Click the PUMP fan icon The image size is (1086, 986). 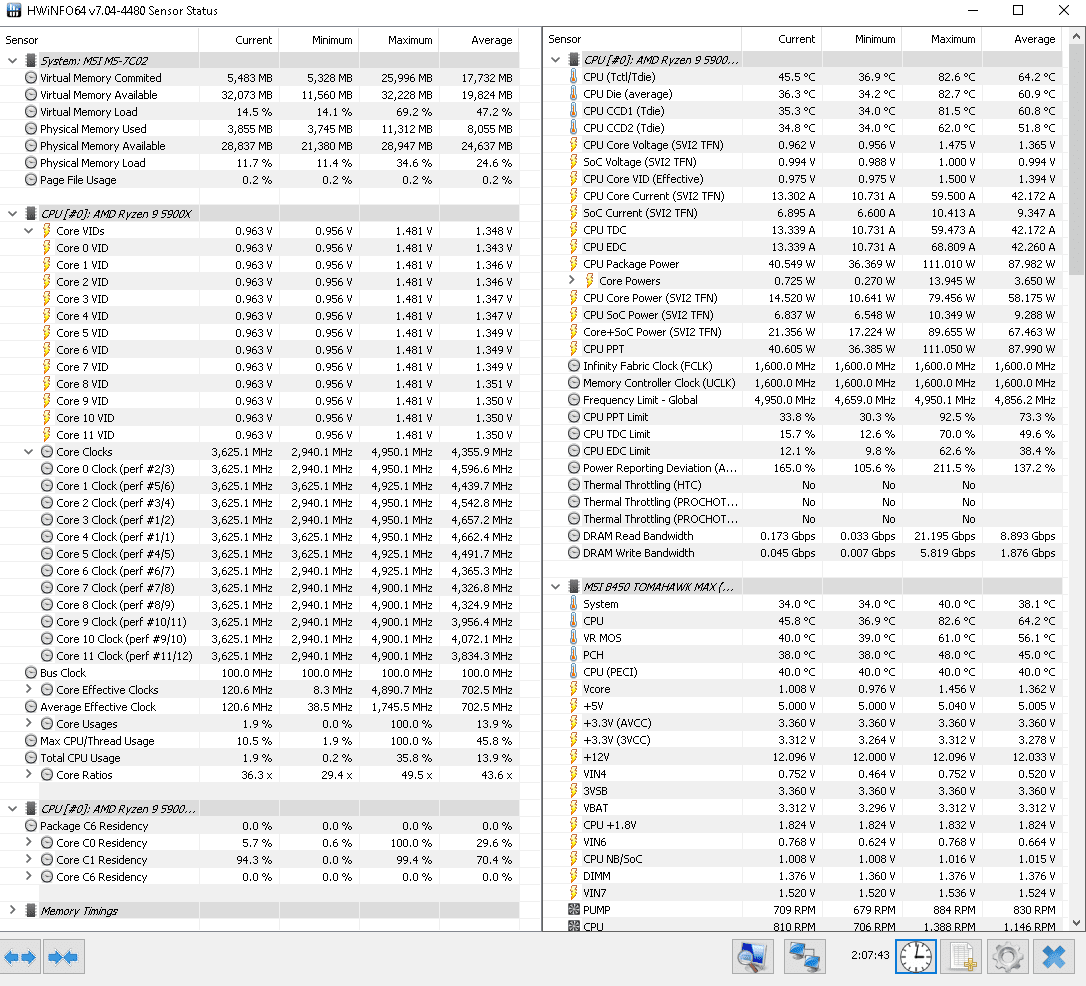(x=573, y=910)
